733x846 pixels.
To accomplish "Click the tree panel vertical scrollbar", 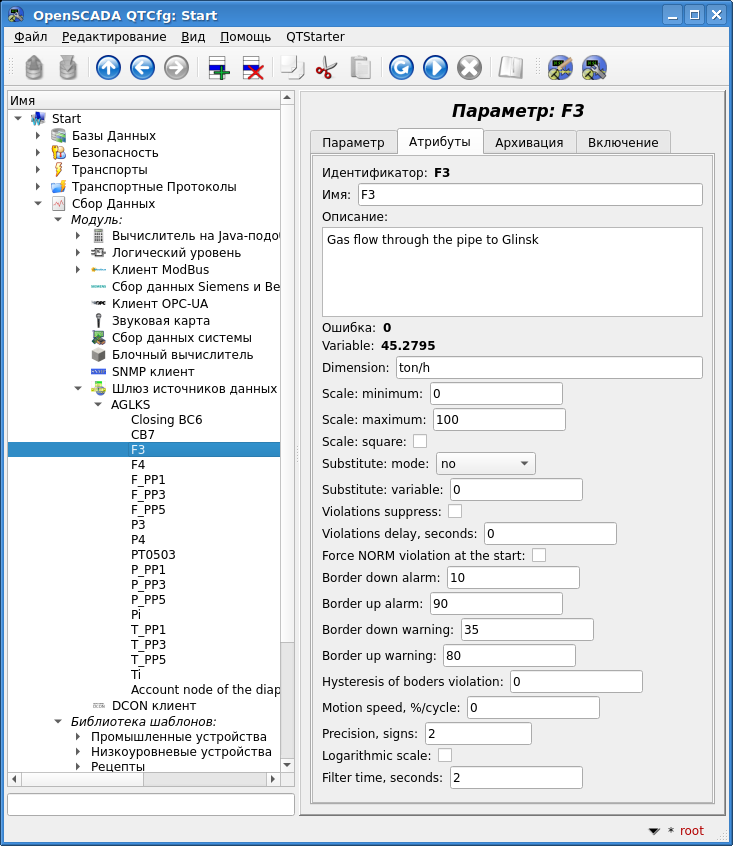I will [288, 400].
